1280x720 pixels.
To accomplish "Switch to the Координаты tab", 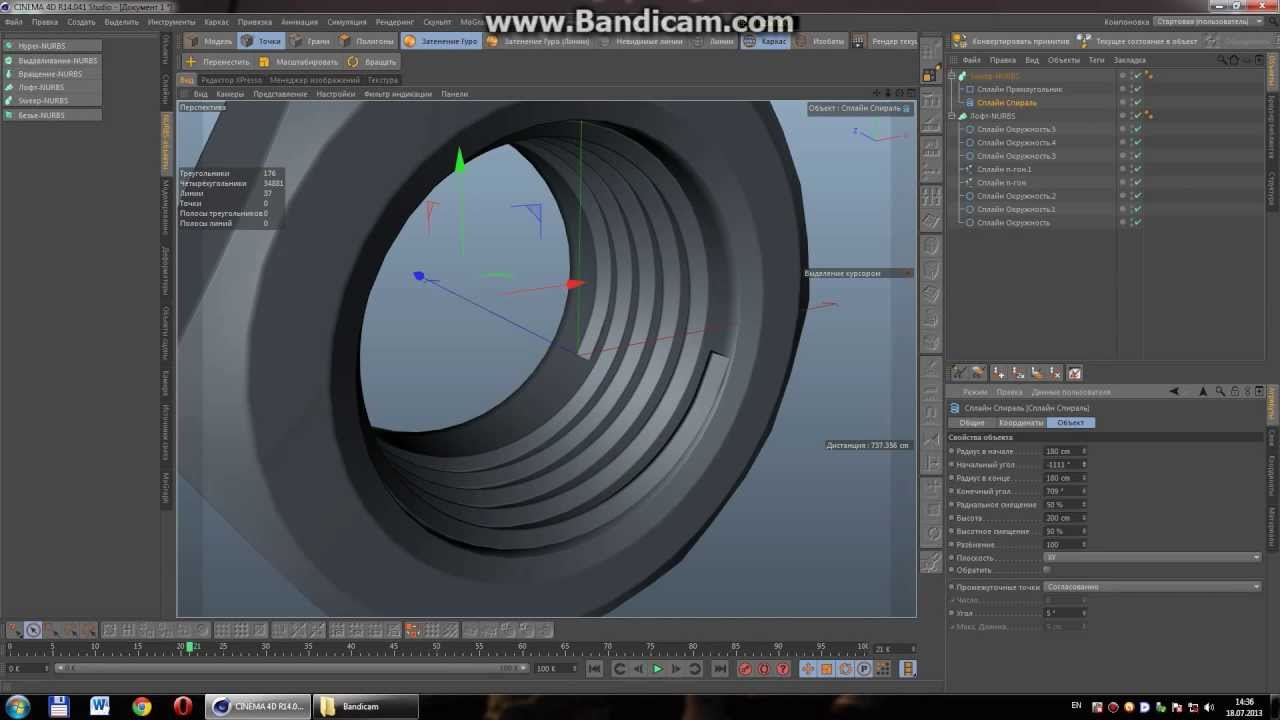I will point(1021,423).
